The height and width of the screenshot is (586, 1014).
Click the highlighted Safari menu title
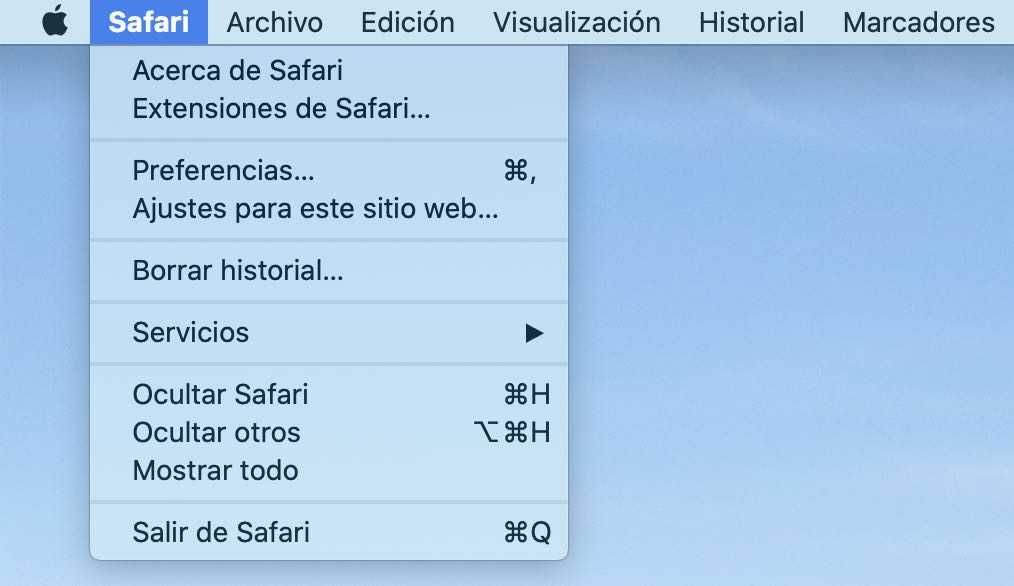pyautogui.click(x=148, y=21)
